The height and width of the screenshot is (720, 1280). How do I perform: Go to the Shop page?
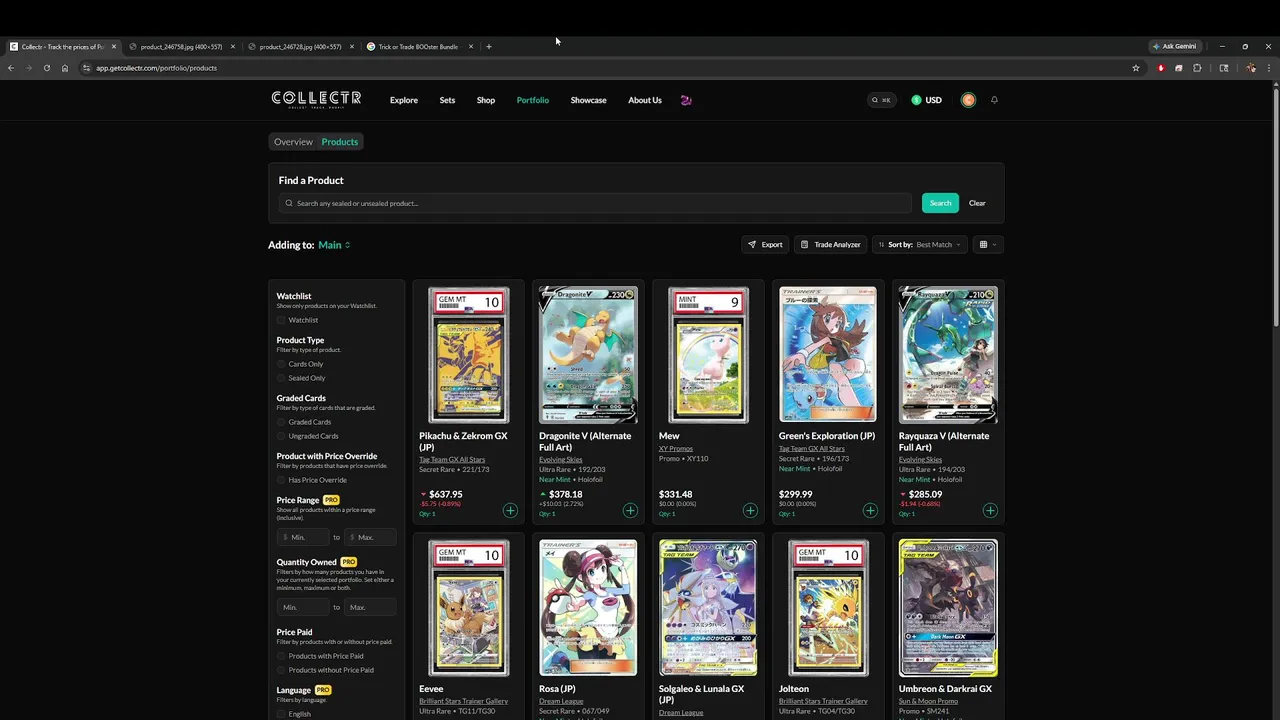(x=486, y=100)
